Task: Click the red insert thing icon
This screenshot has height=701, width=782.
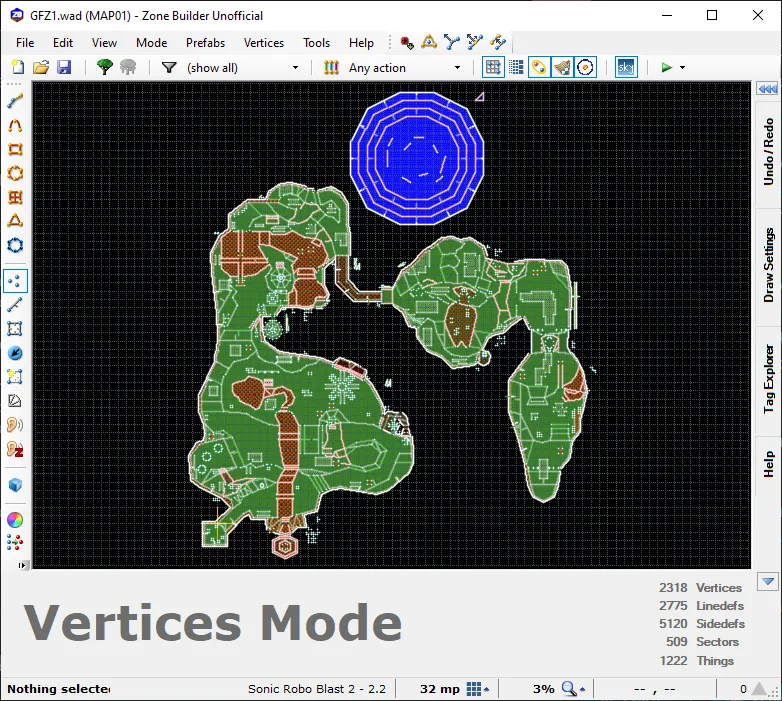Action: click(x=407, y=43)
